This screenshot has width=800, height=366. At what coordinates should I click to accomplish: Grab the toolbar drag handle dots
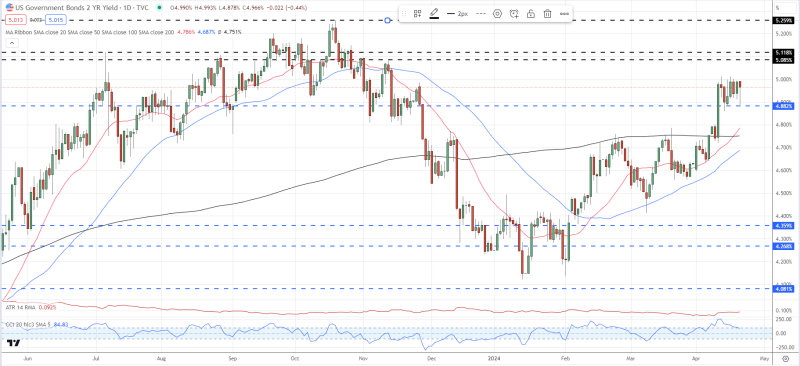pos(404,14)
